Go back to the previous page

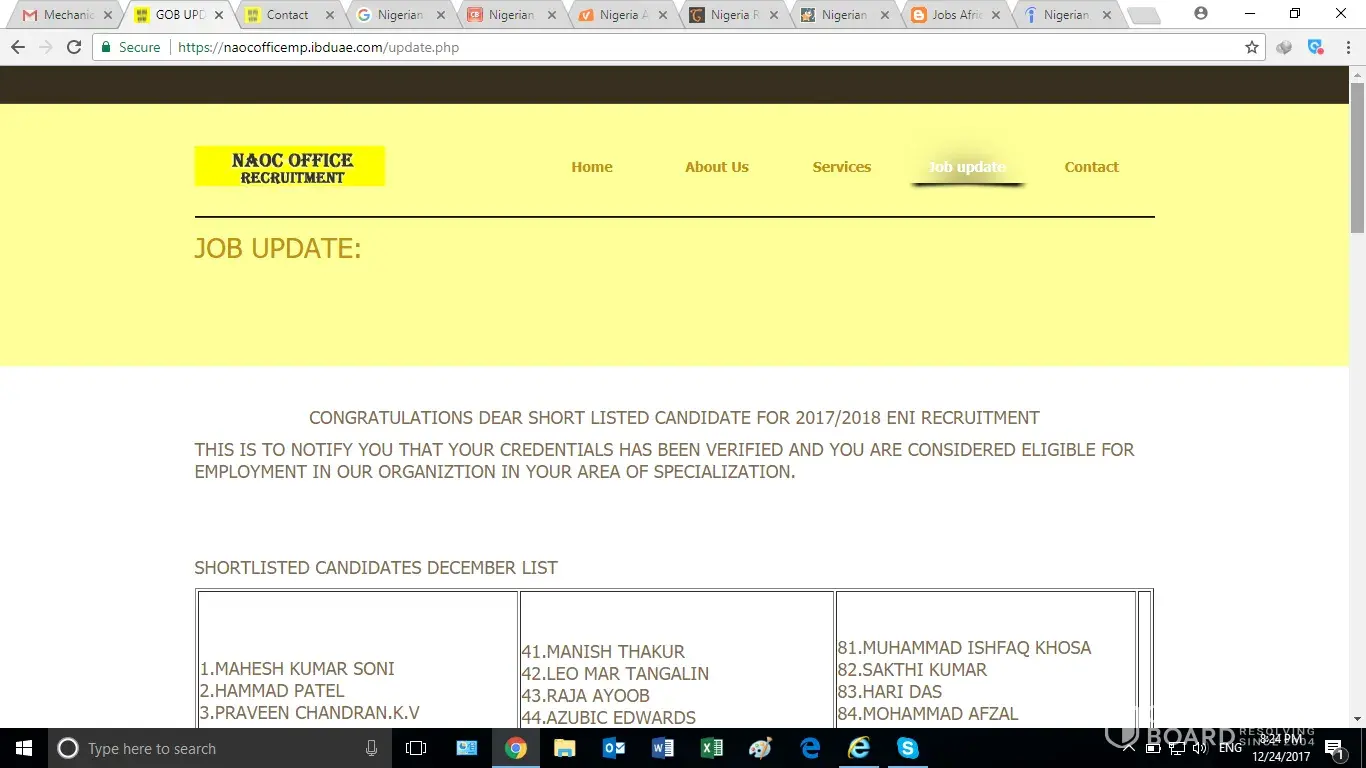tap(17, 47)
